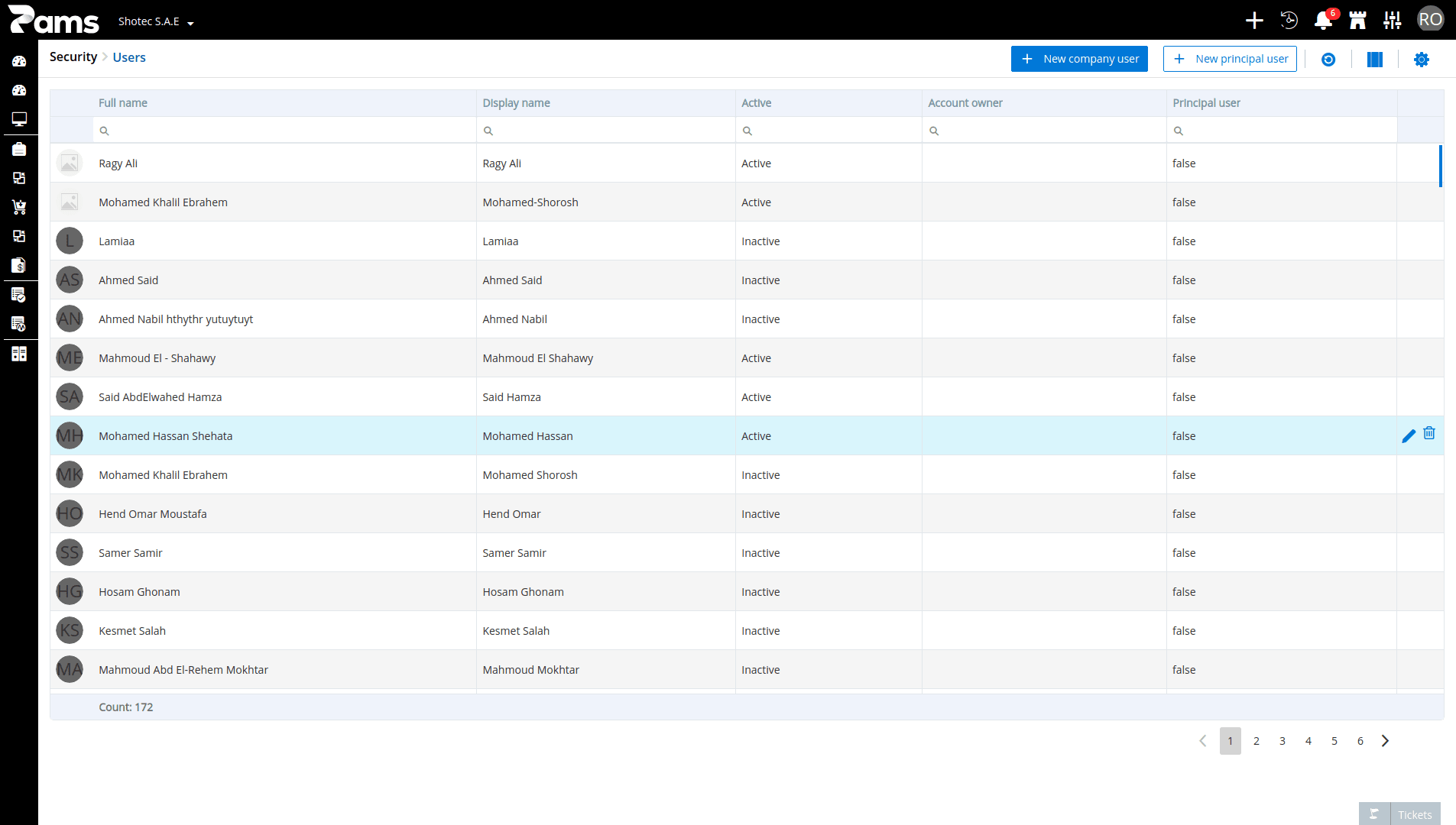Edit Mohamed Hassan Shehata with pencil icon
The width and height of the screenshot is (1456, 825).
click(x=1409, y=436)
